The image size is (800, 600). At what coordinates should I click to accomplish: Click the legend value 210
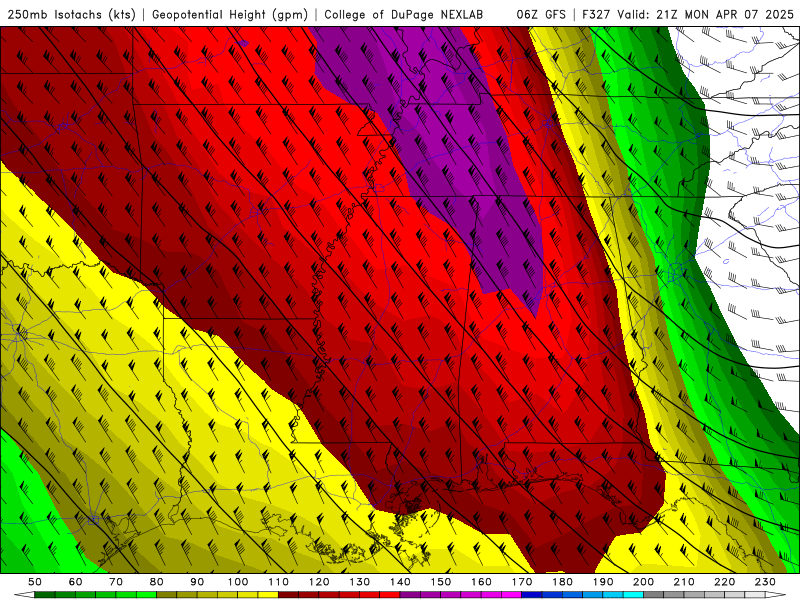coord(684,582)
